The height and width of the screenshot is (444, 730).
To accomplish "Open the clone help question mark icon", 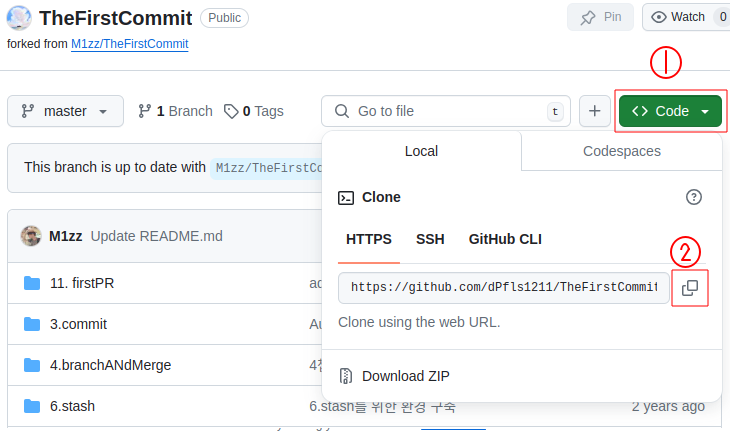I will click(x=694, y=197).
